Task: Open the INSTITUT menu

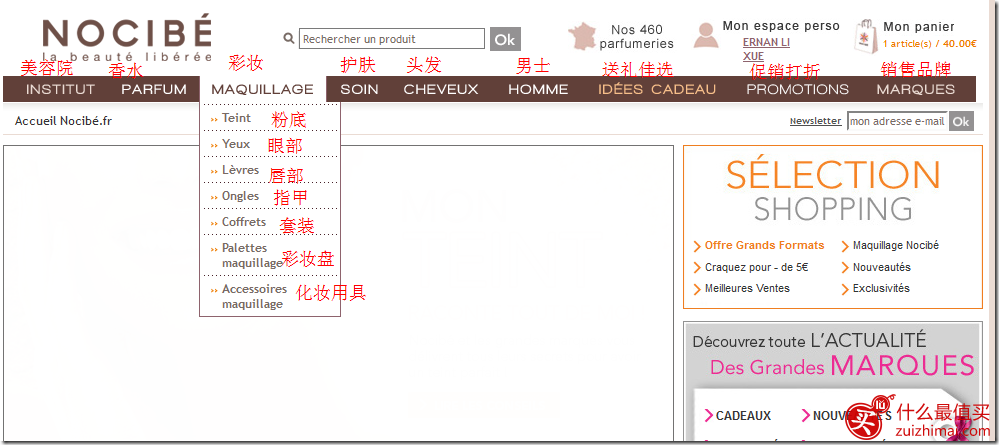Action: [60, 89]
